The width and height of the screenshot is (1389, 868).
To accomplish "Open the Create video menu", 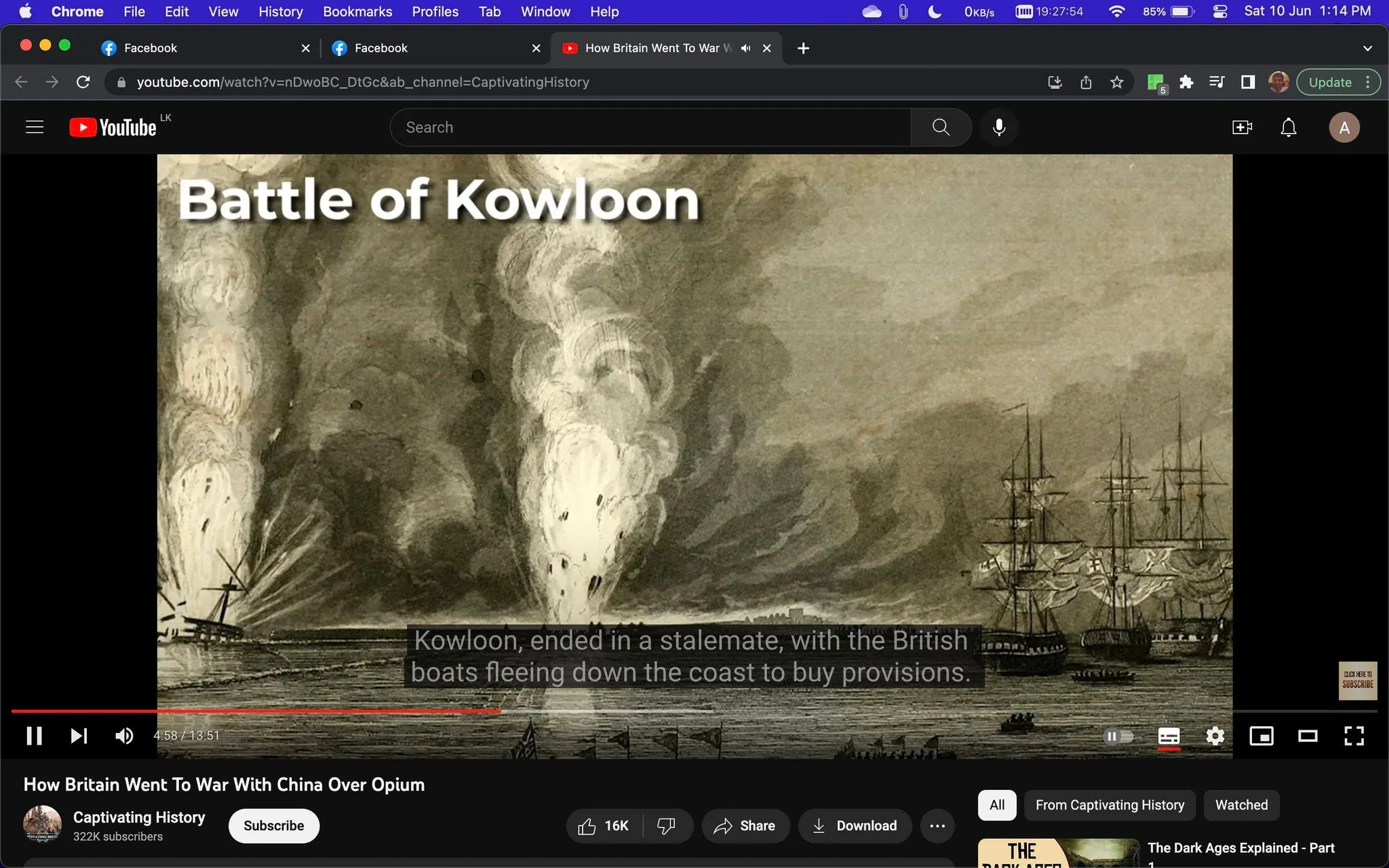I will pyautogui.click(x=1242, y=127).
